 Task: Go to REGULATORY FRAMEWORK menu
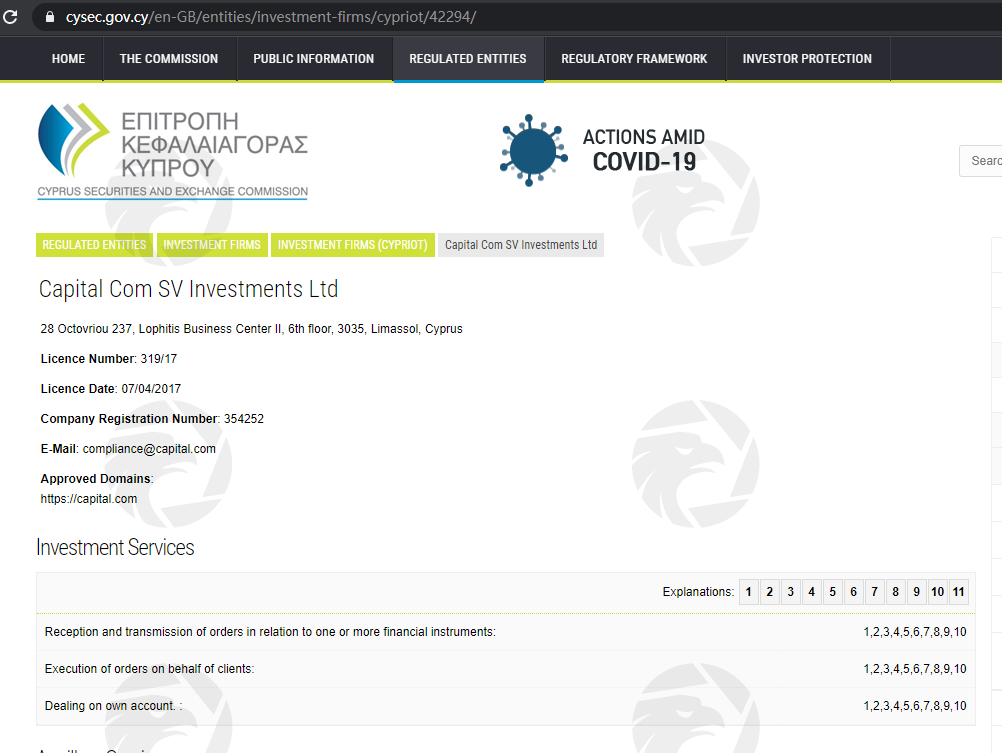[x=634, y=59]
